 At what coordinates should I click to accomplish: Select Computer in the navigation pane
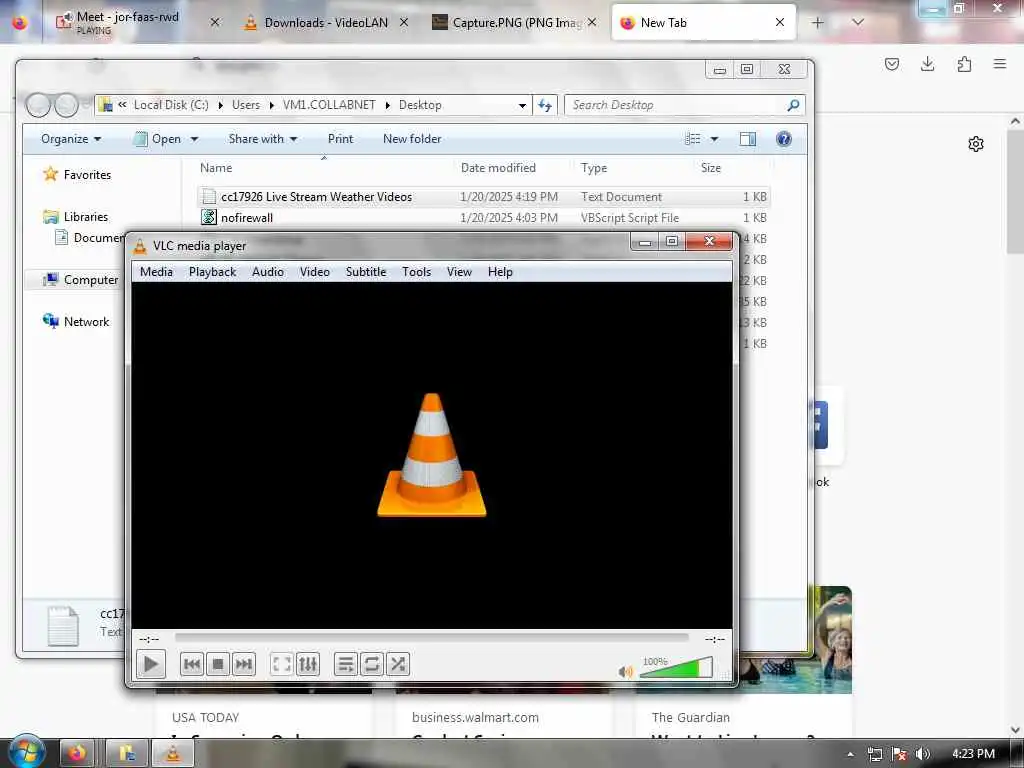91,280
